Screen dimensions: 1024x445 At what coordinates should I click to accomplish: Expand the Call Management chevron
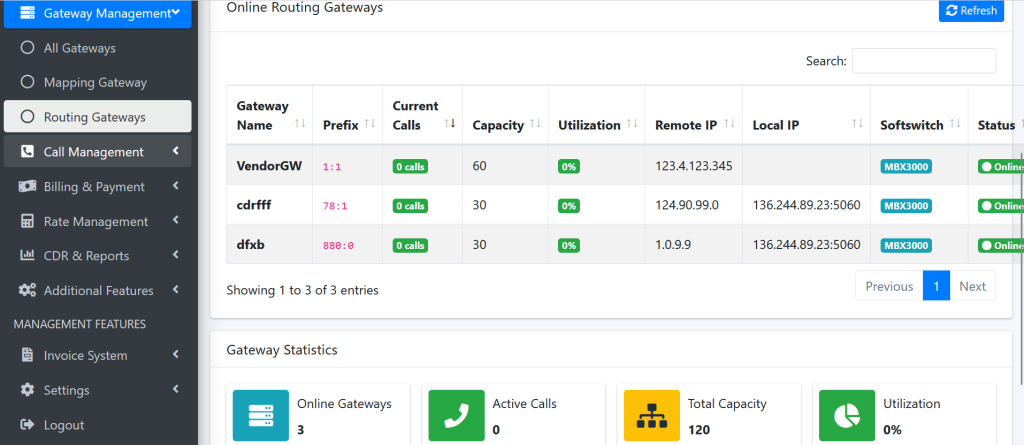click(x=176, y=151)
